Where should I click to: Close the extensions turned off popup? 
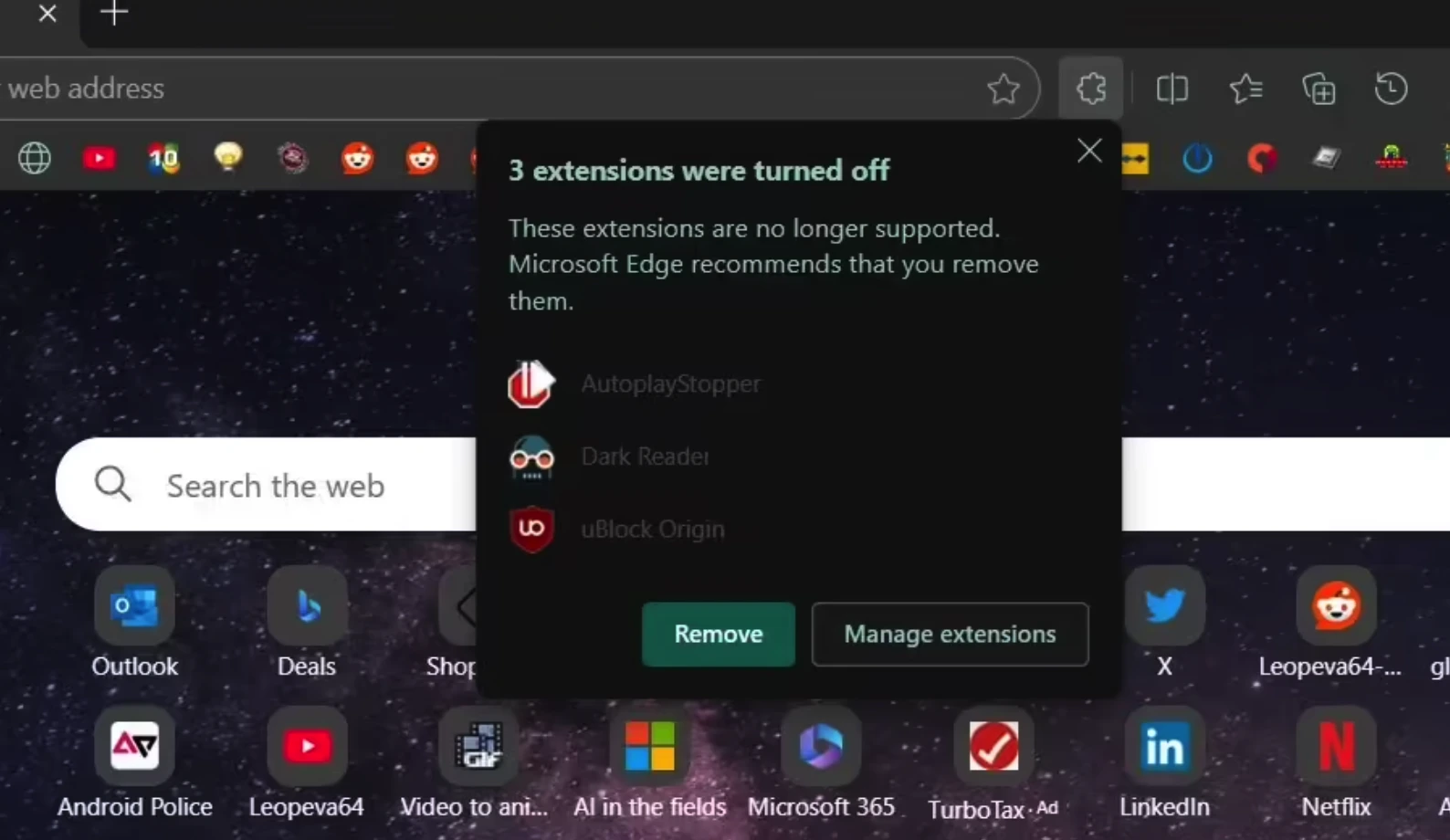[x=1089, y=151]
